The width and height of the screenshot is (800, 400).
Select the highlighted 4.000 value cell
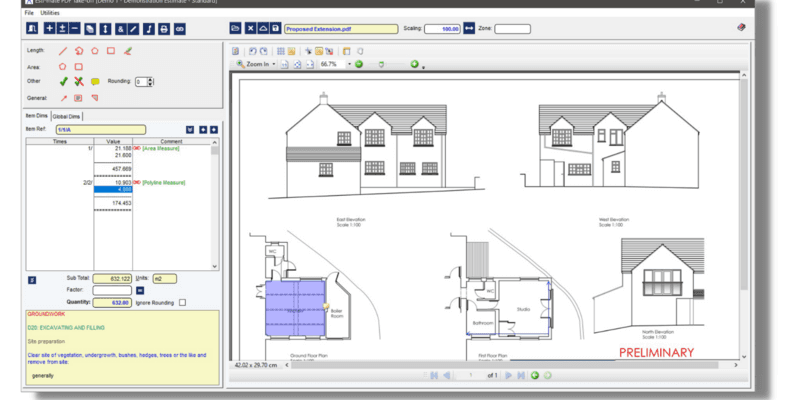pyautogui.click(x=113, y=189)
